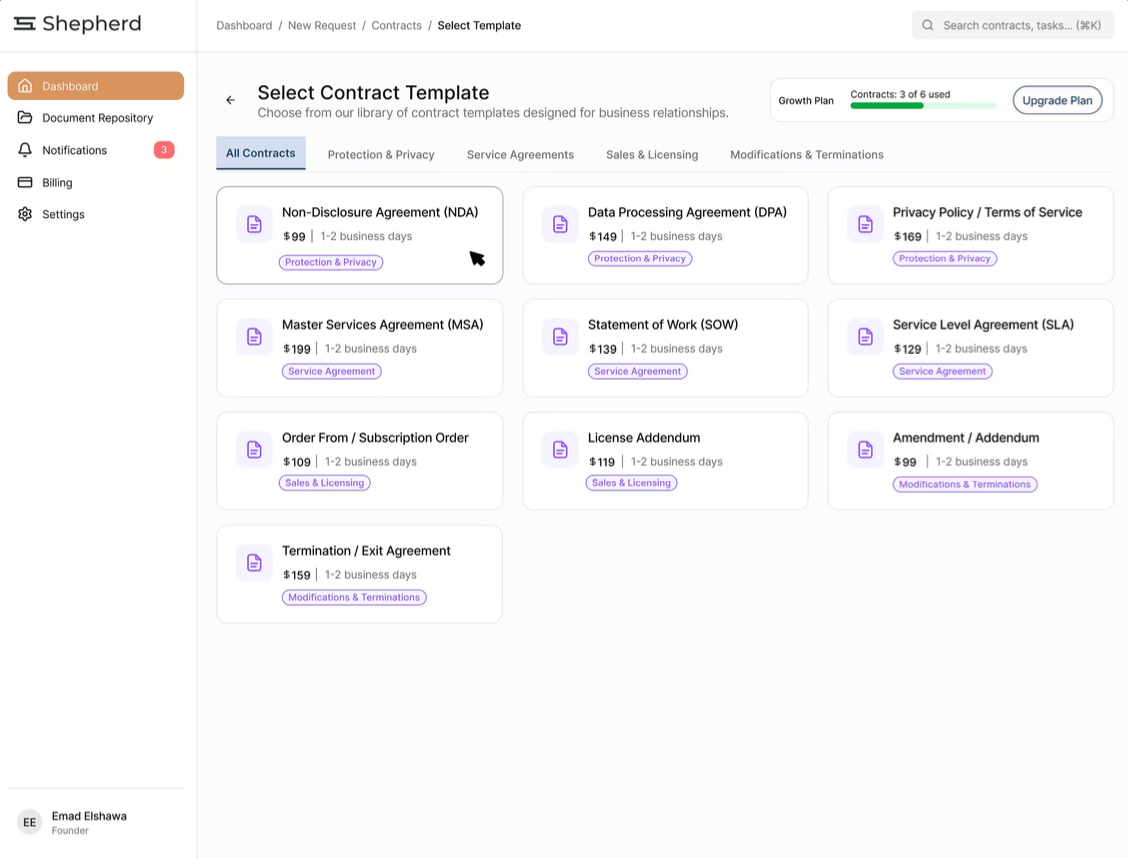Select the Sales & Licensing tab
This screenshot has height=858, width=1128.
(652, 155)
